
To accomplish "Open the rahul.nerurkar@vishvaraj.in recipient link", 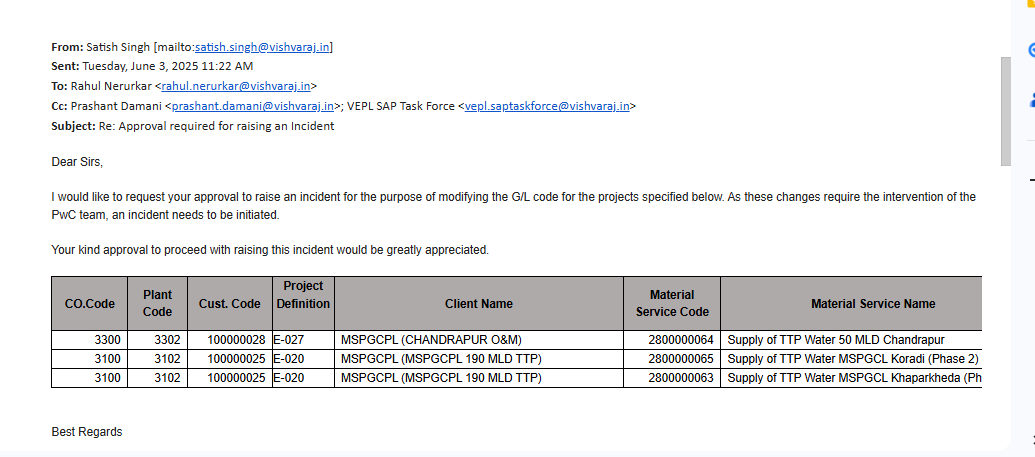I will click(x=236, y=86).
